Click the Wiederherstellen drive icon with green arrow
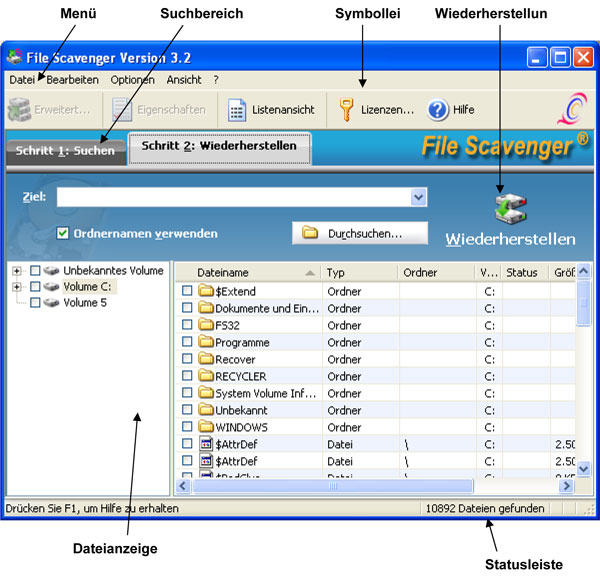Viewport: 600px width, 576px height. click(510, 209)
